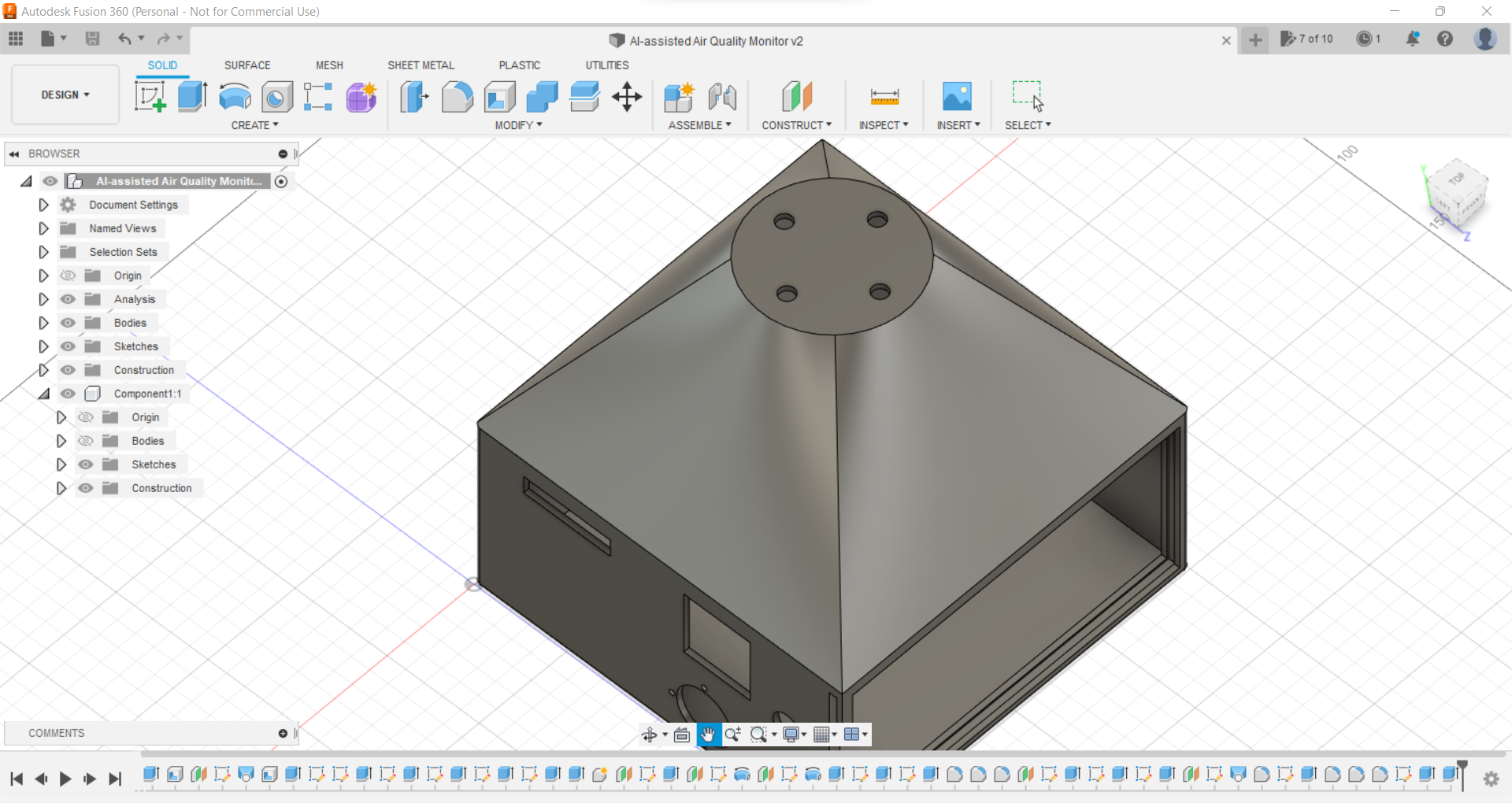1512x803 pixels.
Task: Open the SELECT dropdown menu
Action: point(1028,125)
